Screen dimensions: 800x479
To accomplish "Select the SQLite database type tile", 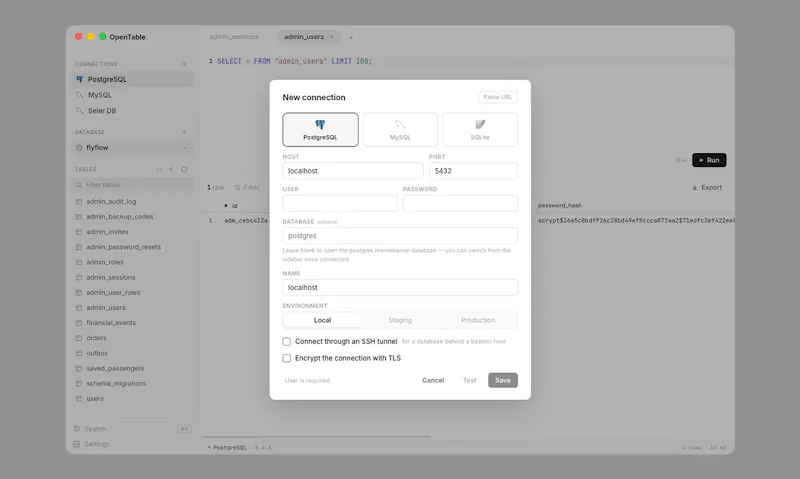I will [480, 130].
